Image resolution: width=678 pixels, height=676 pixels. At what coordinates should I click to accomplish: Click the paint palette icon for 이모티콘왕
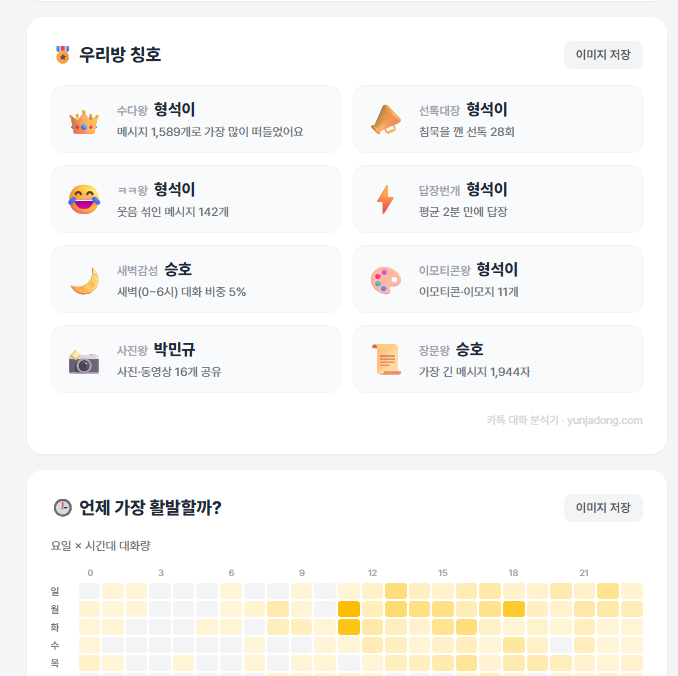pyautogui.click(x=386, y=280)
